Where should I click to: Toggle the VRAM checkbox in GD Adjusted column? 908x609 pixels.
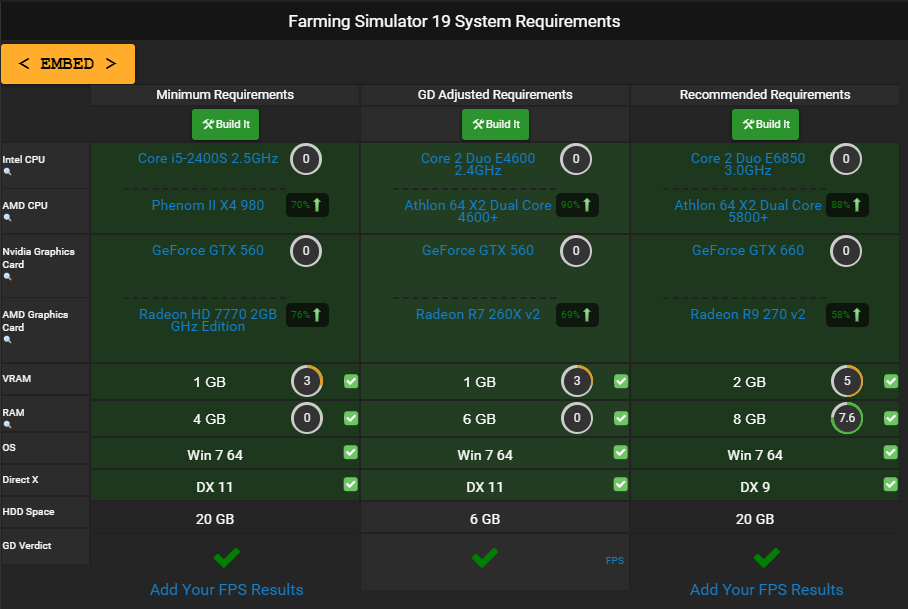(x=621, y=381)
